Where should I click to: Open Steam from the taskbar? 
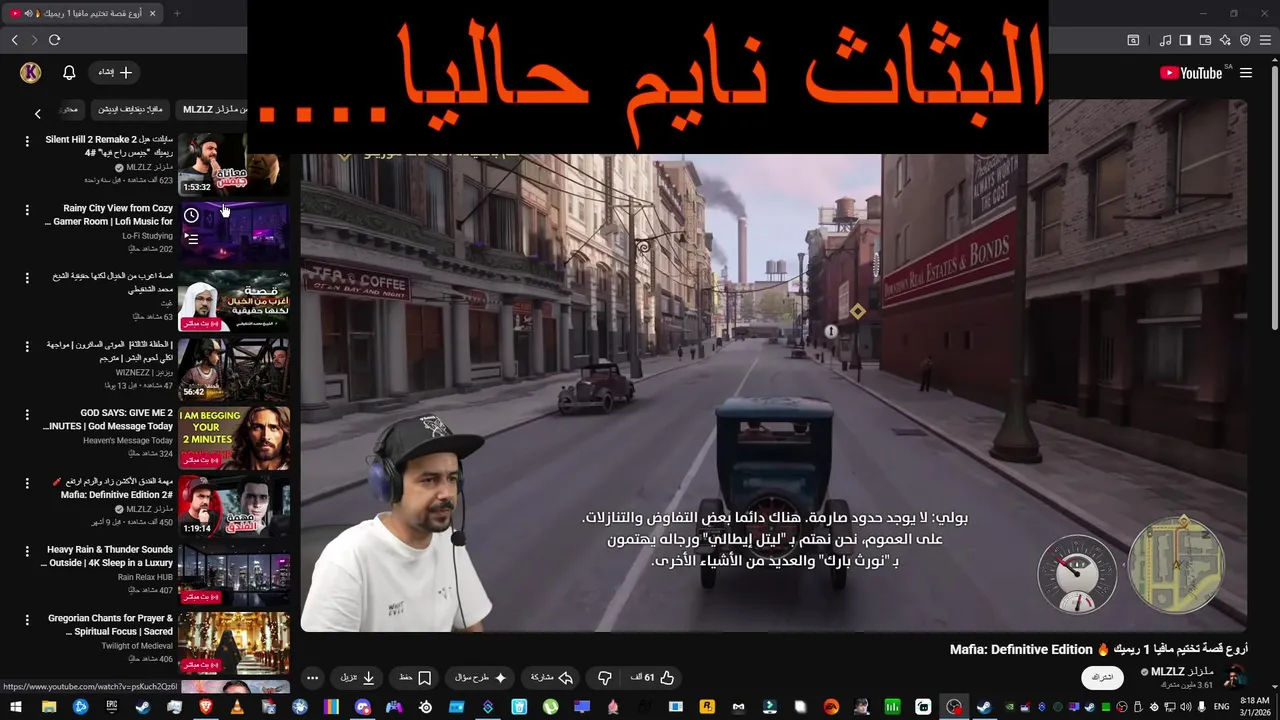point(142,707)
